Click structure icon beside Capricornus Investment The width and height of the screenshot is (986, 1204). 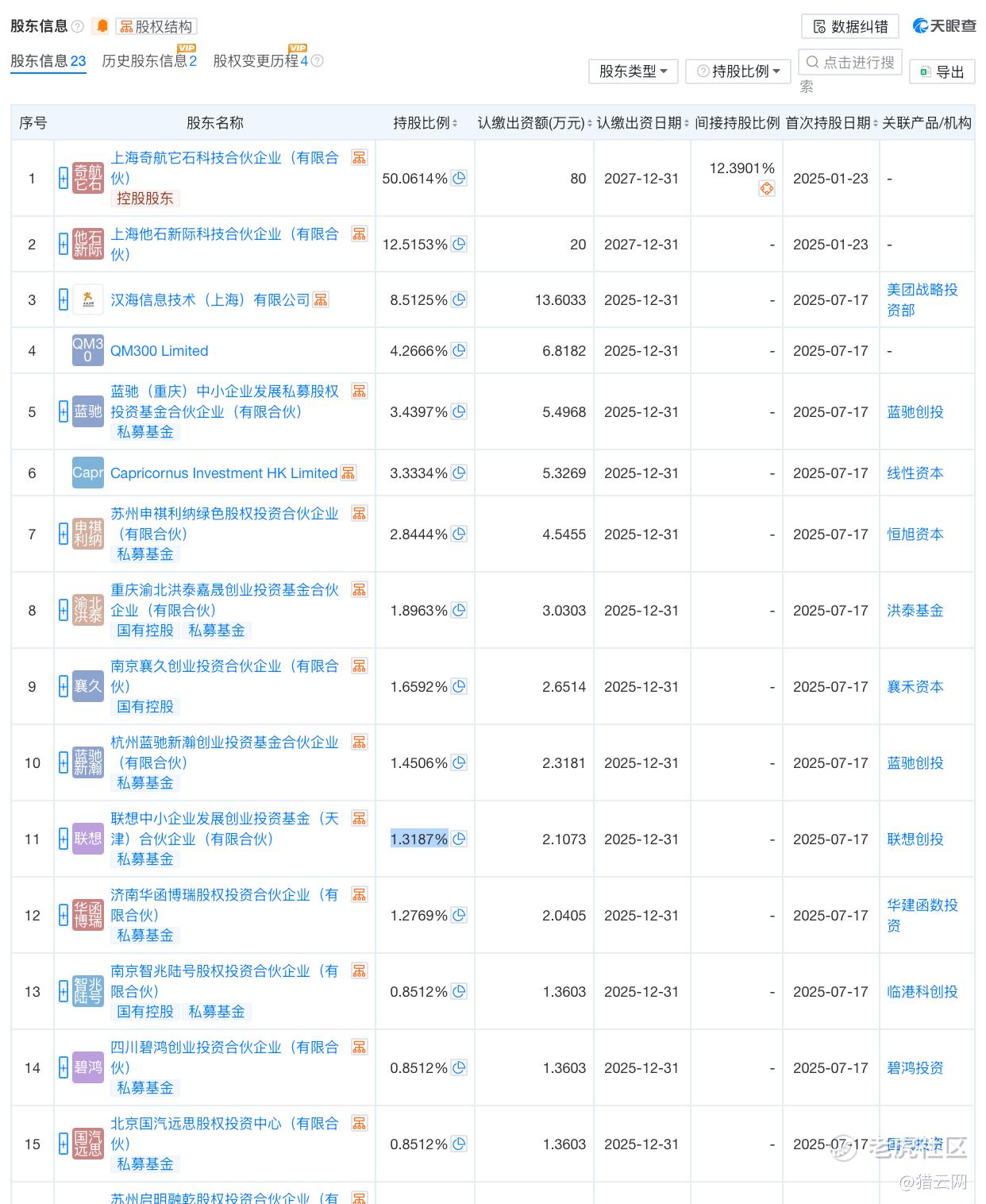349,473
